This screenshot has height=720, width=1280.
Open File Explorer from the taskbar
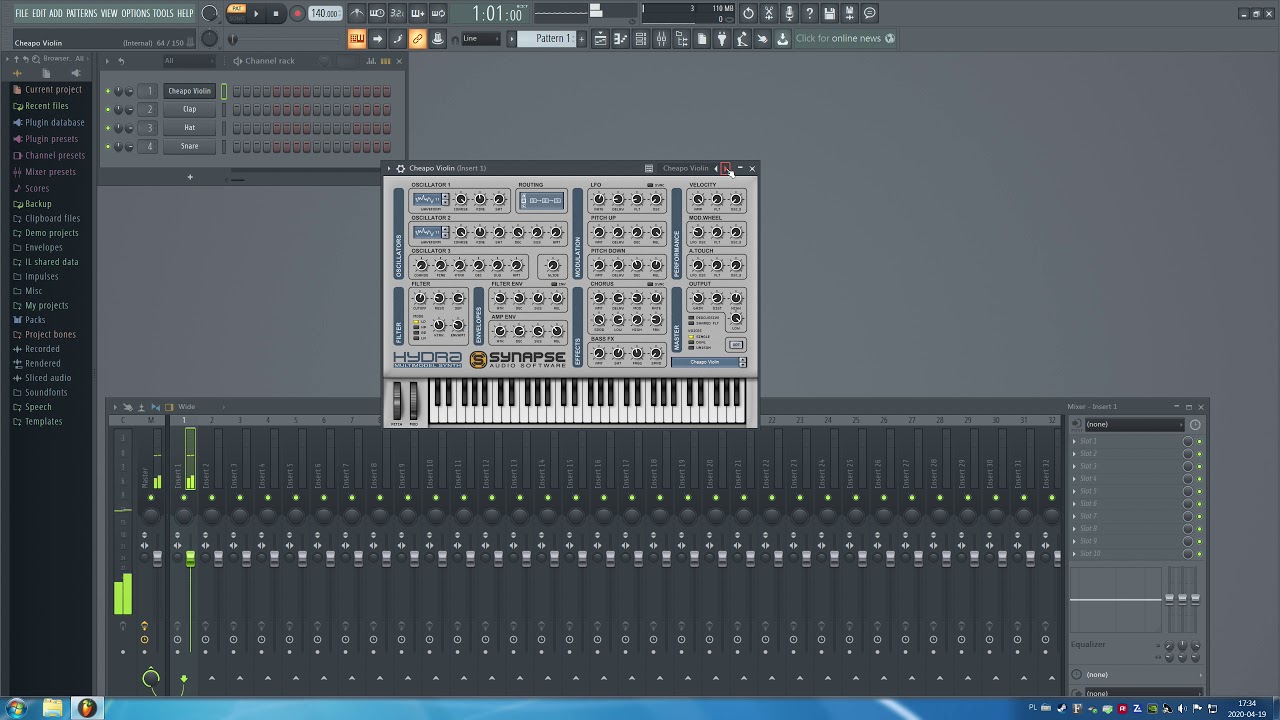52,709
